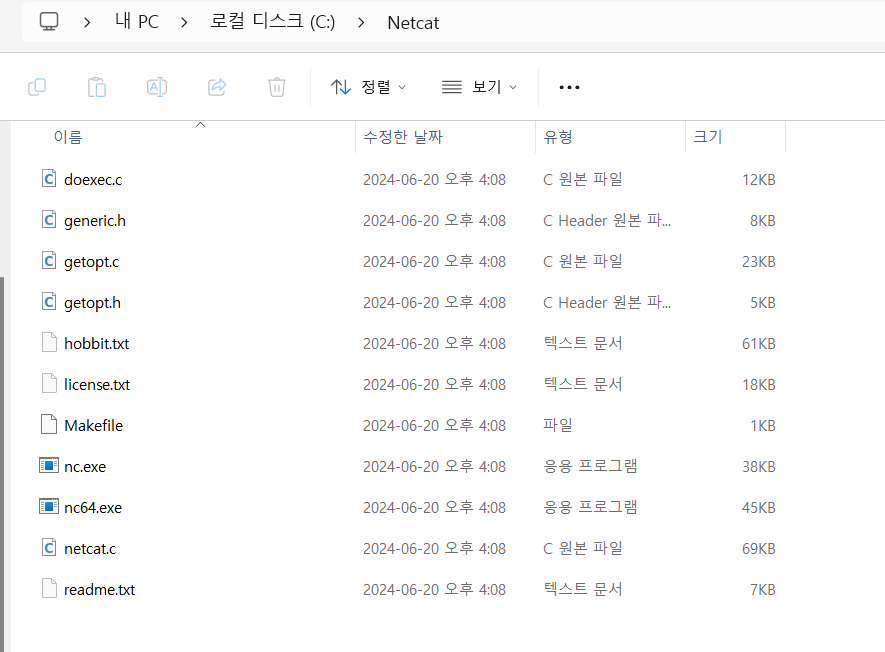Click getopt.c file icon
885x652 pixels.
point(49,261)
